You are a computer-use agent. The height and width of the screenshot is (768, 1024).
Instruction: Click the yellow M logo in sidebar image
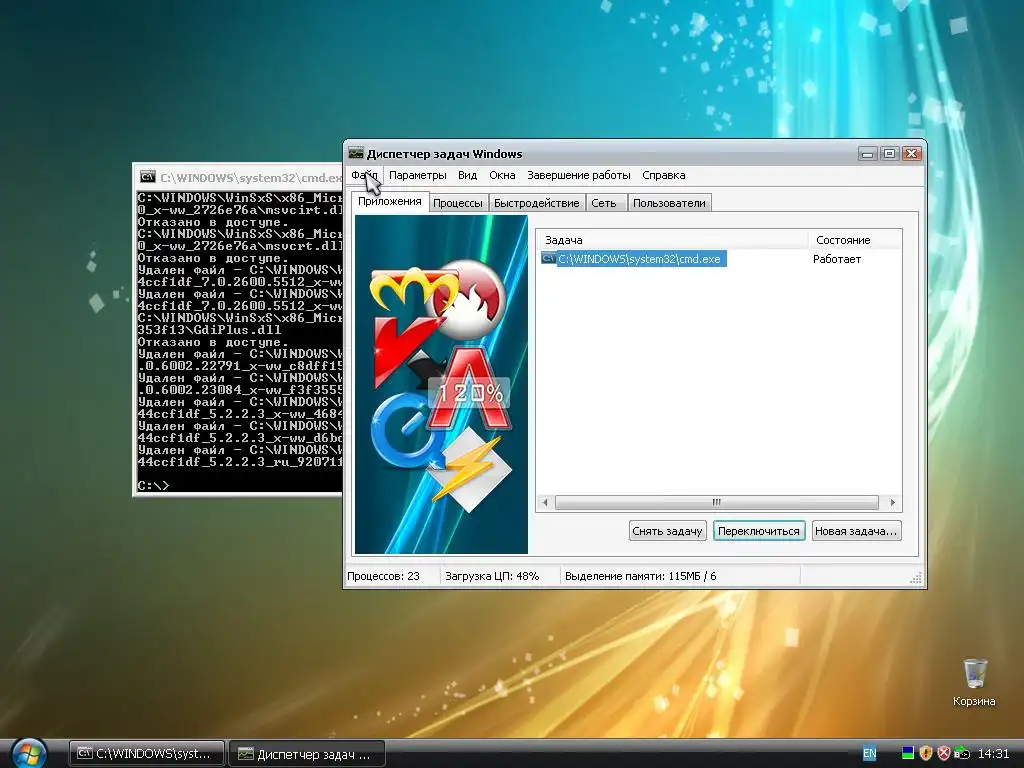point(413,290)
